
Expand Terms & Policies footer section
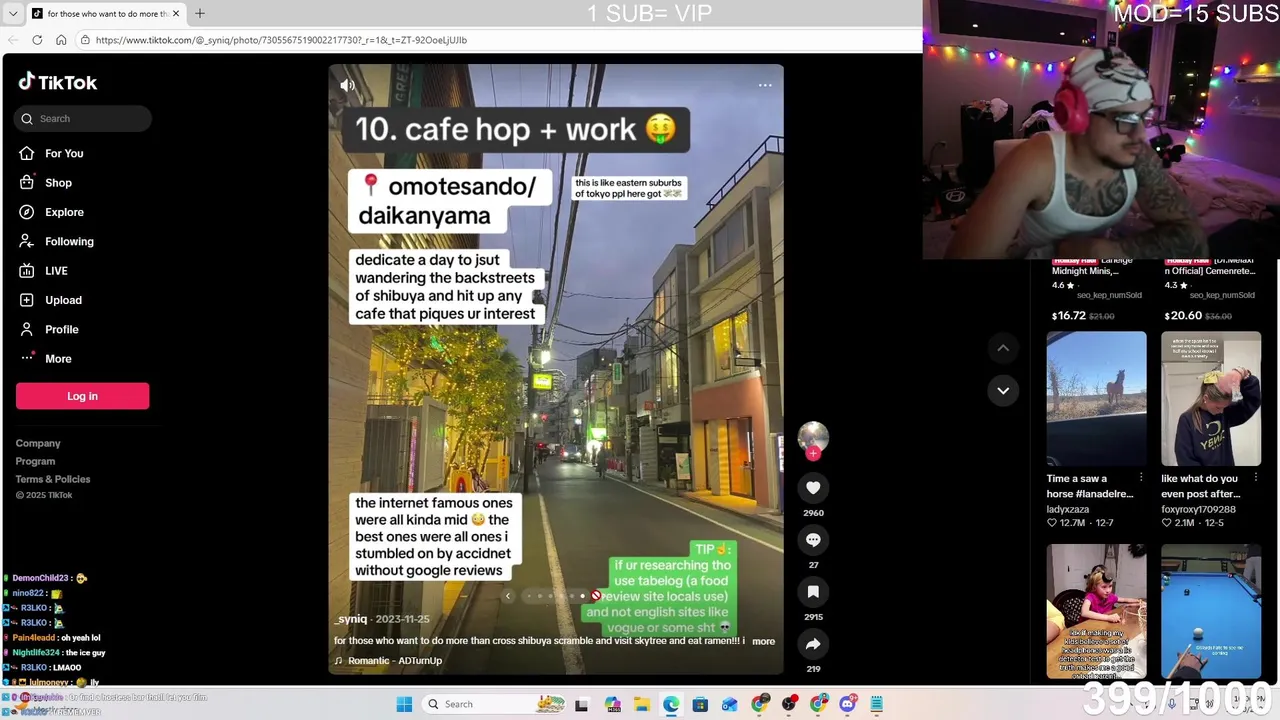click(53, 479)
